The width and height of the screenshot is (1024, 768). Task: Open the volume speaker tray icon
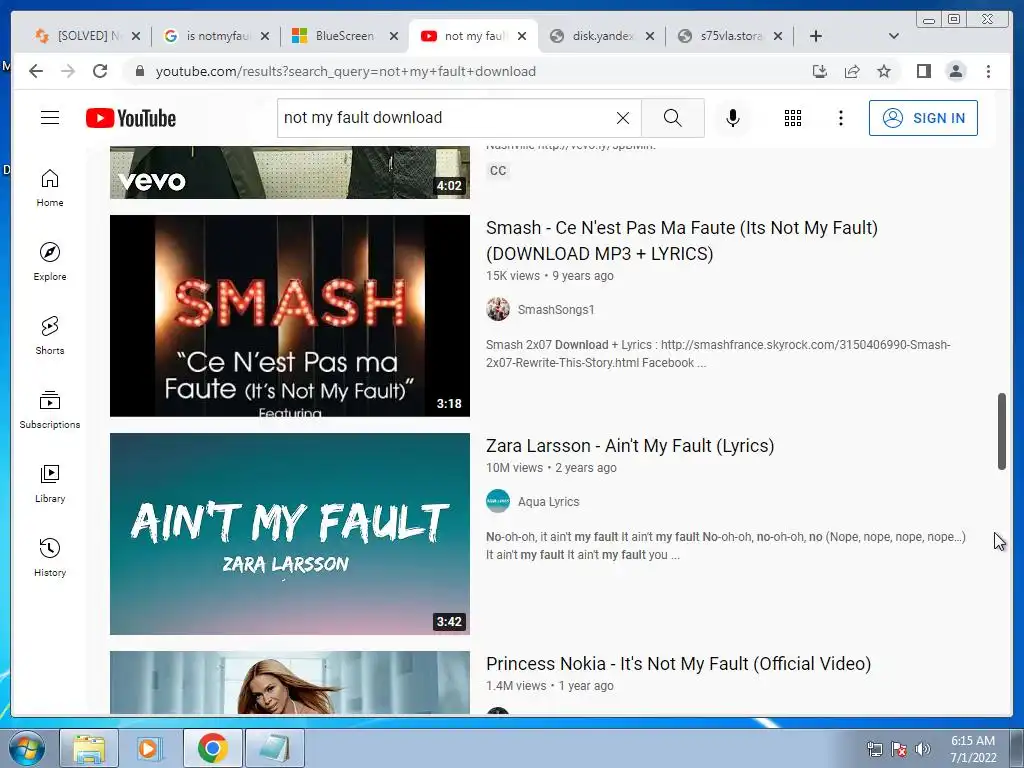click(x=923, y=748)
